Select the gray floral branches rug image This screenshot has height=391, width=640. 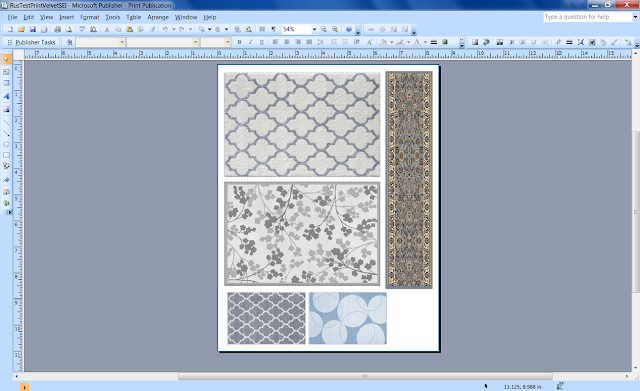302,233
